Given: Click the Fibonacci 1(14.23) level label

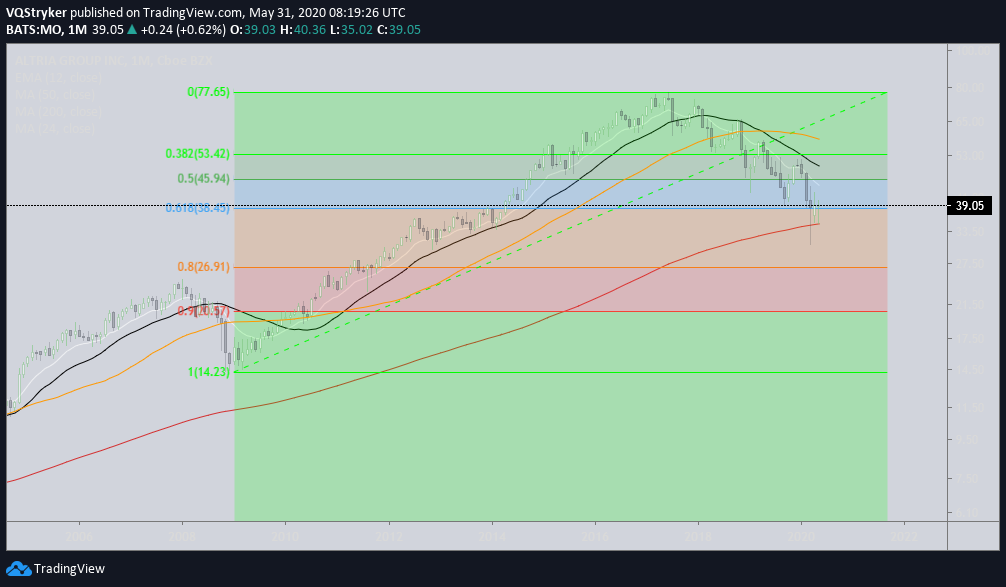Looking at the screenshot, I should tap(209, 372).
